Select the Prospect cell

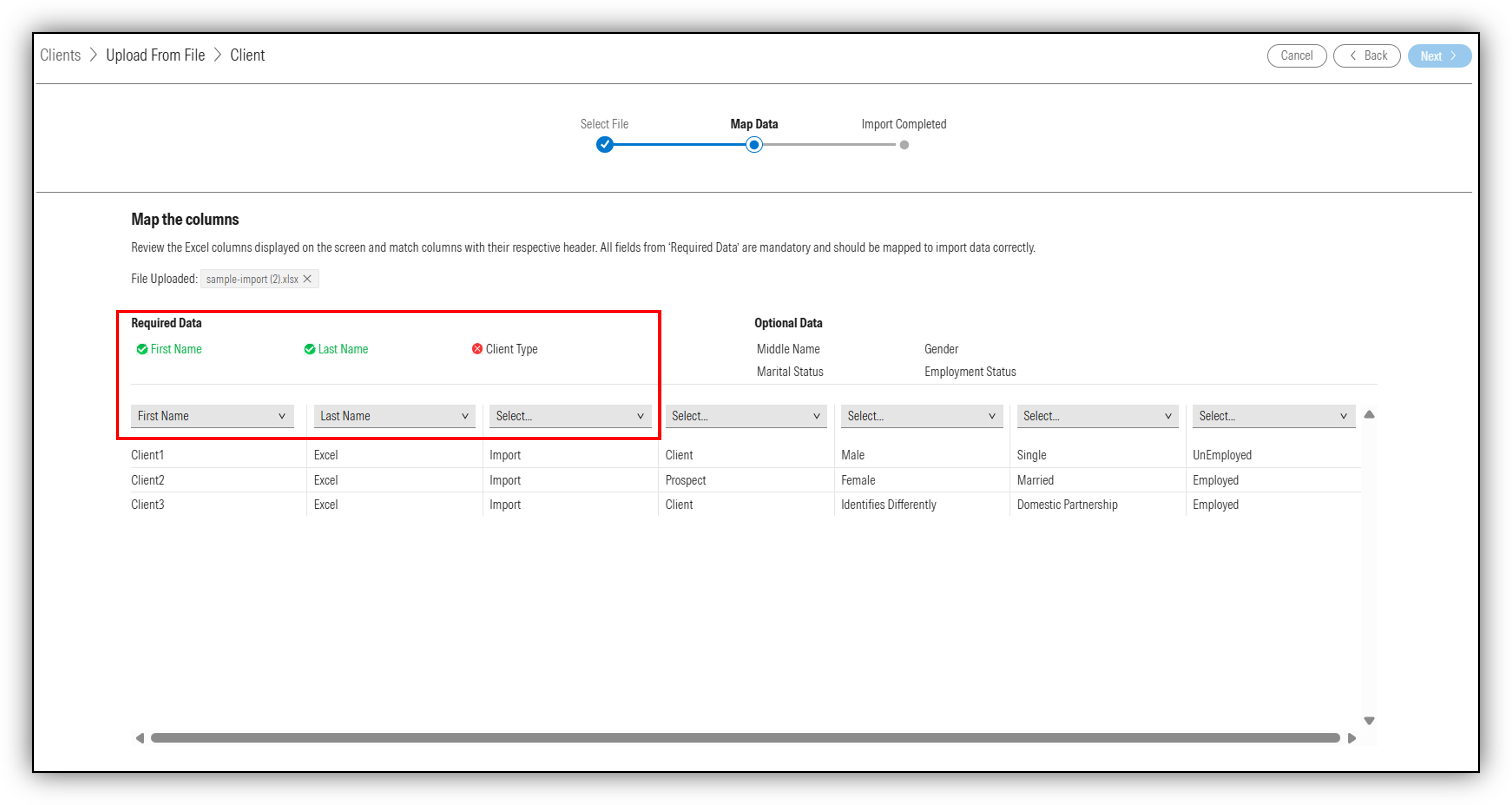point(685,480)
